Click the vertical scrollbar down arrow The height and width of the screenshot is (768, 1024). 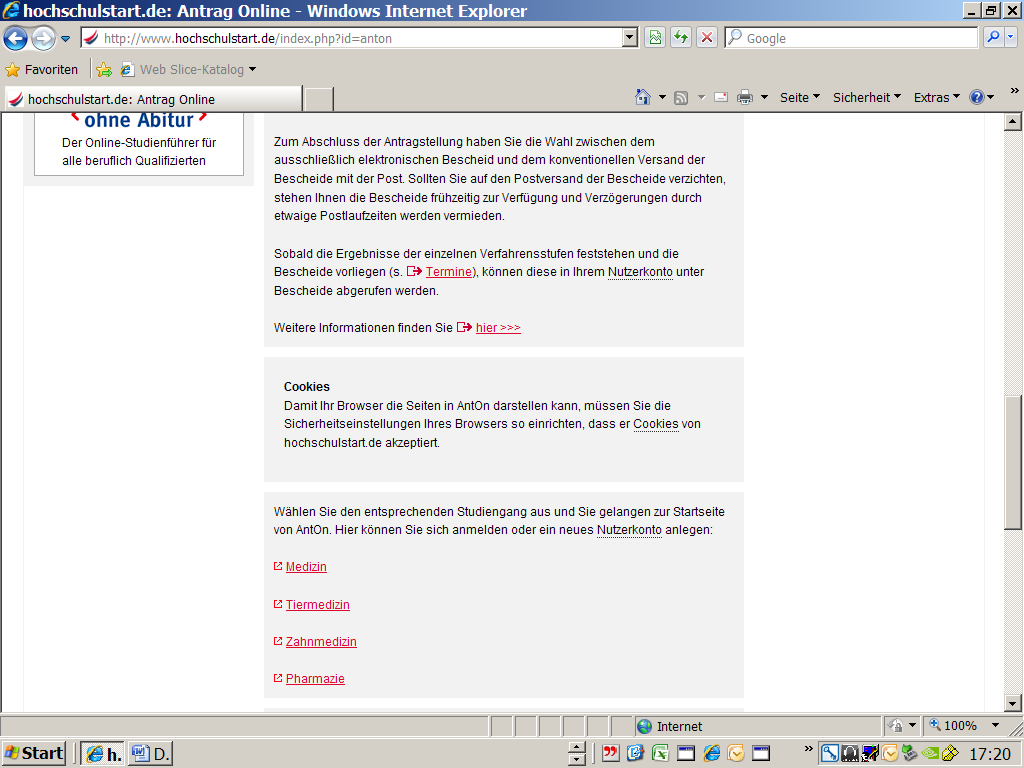pos(1013,703)
